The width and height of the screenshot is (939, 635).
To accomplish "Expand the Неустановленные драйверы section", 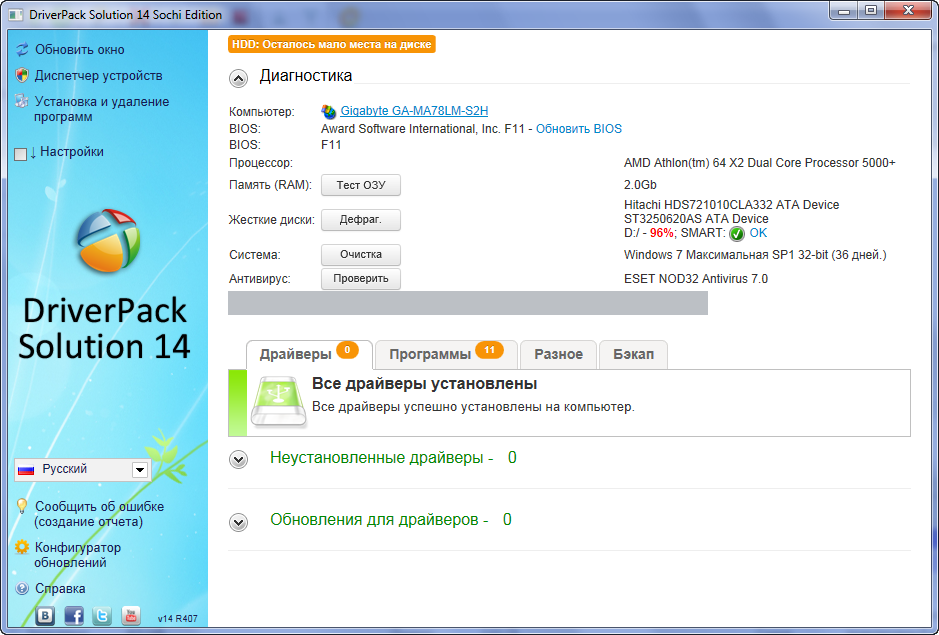I will (x=238, y=459).
